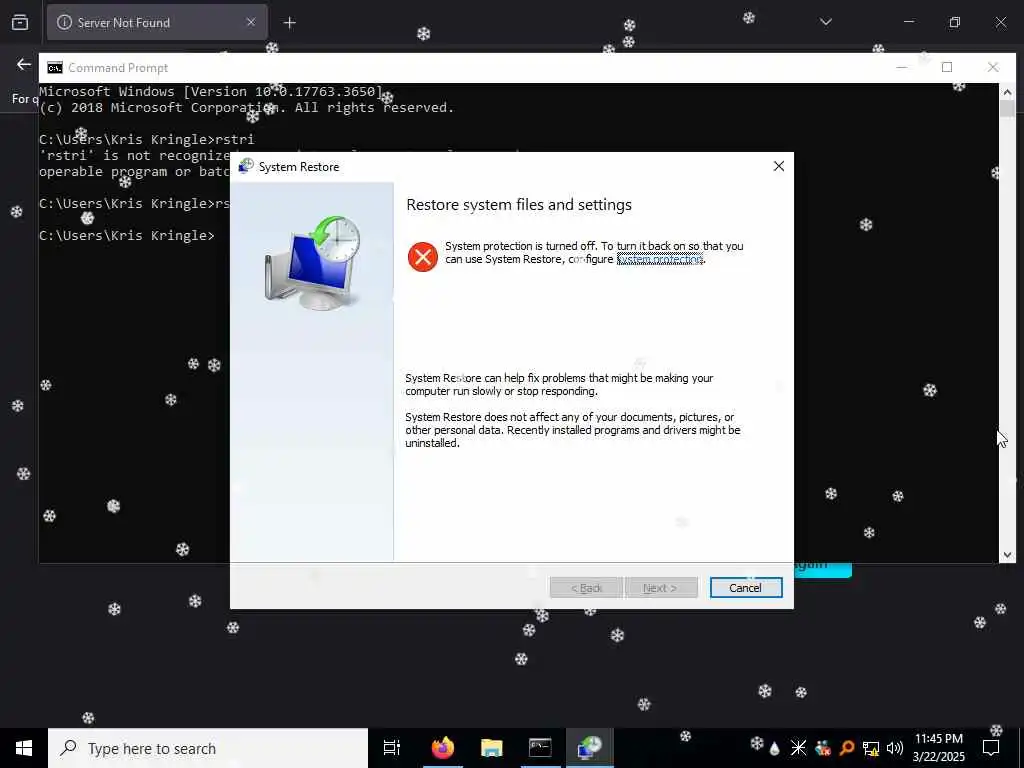Open File Explorer from the taskbar
The height and width of the screenshot is (768, 1024).
pos(491,748)
